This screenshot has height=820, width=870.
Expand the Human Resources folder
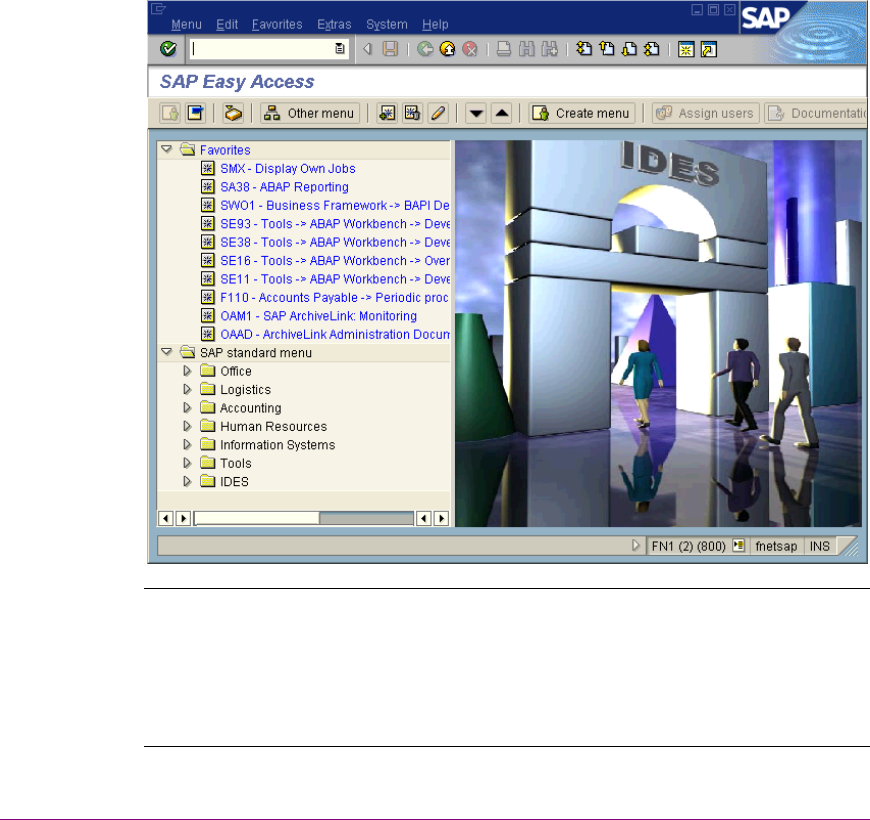click(x=188, y=426)
